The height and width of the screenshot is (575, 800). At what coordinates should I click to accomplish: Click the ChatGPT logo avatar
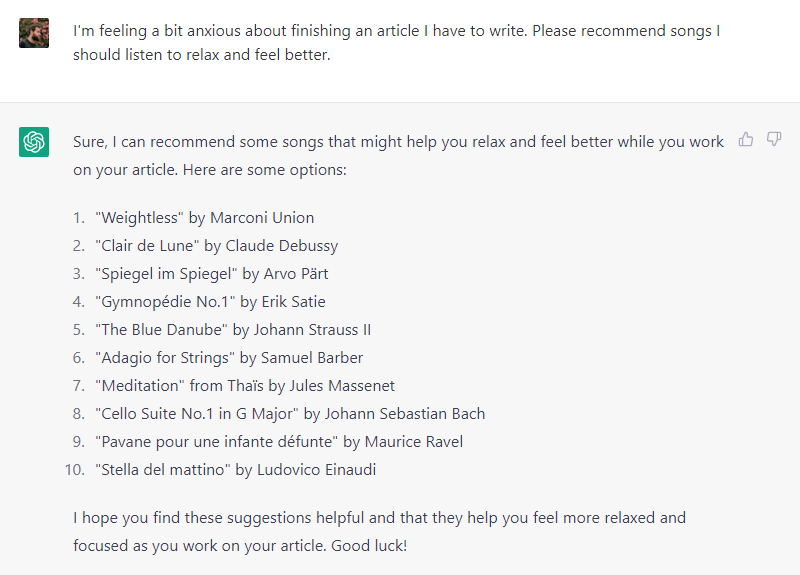(34, 142)
